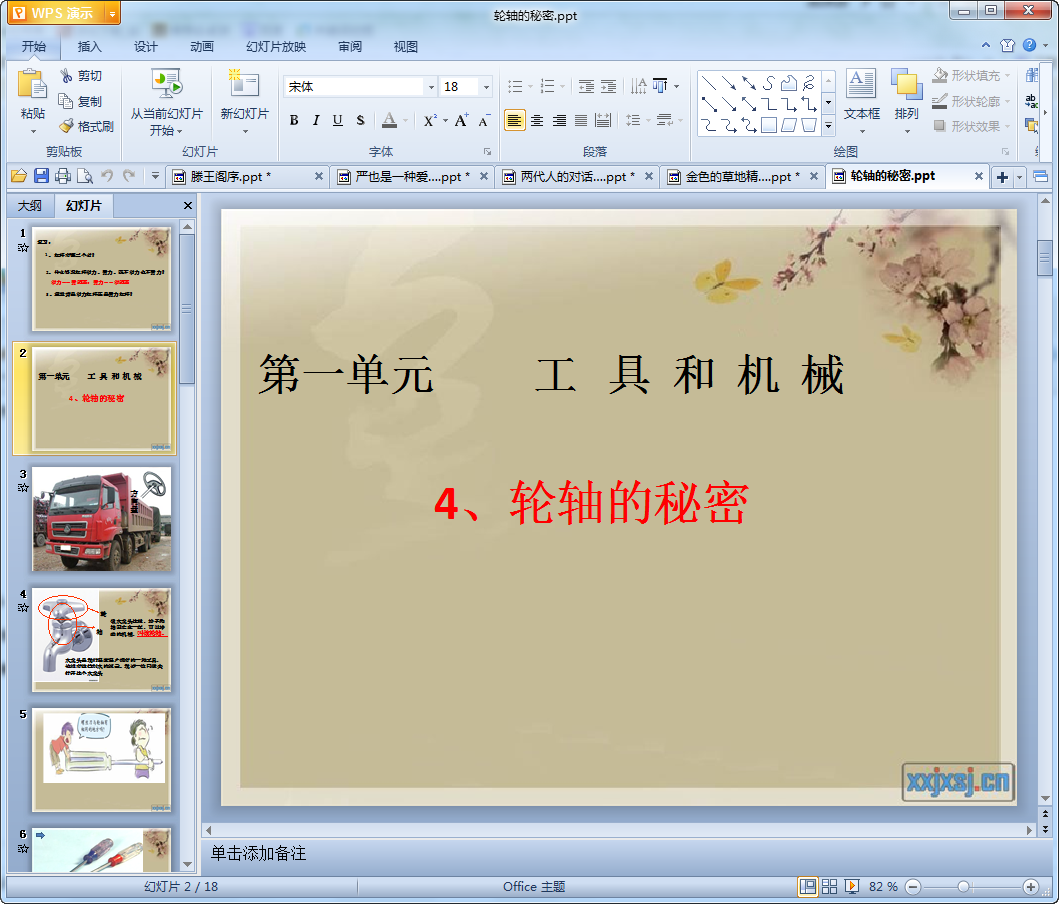Viewport: 1059px width, 904px height.
Task: Toggle bold formatting
Action: point(294,120)
